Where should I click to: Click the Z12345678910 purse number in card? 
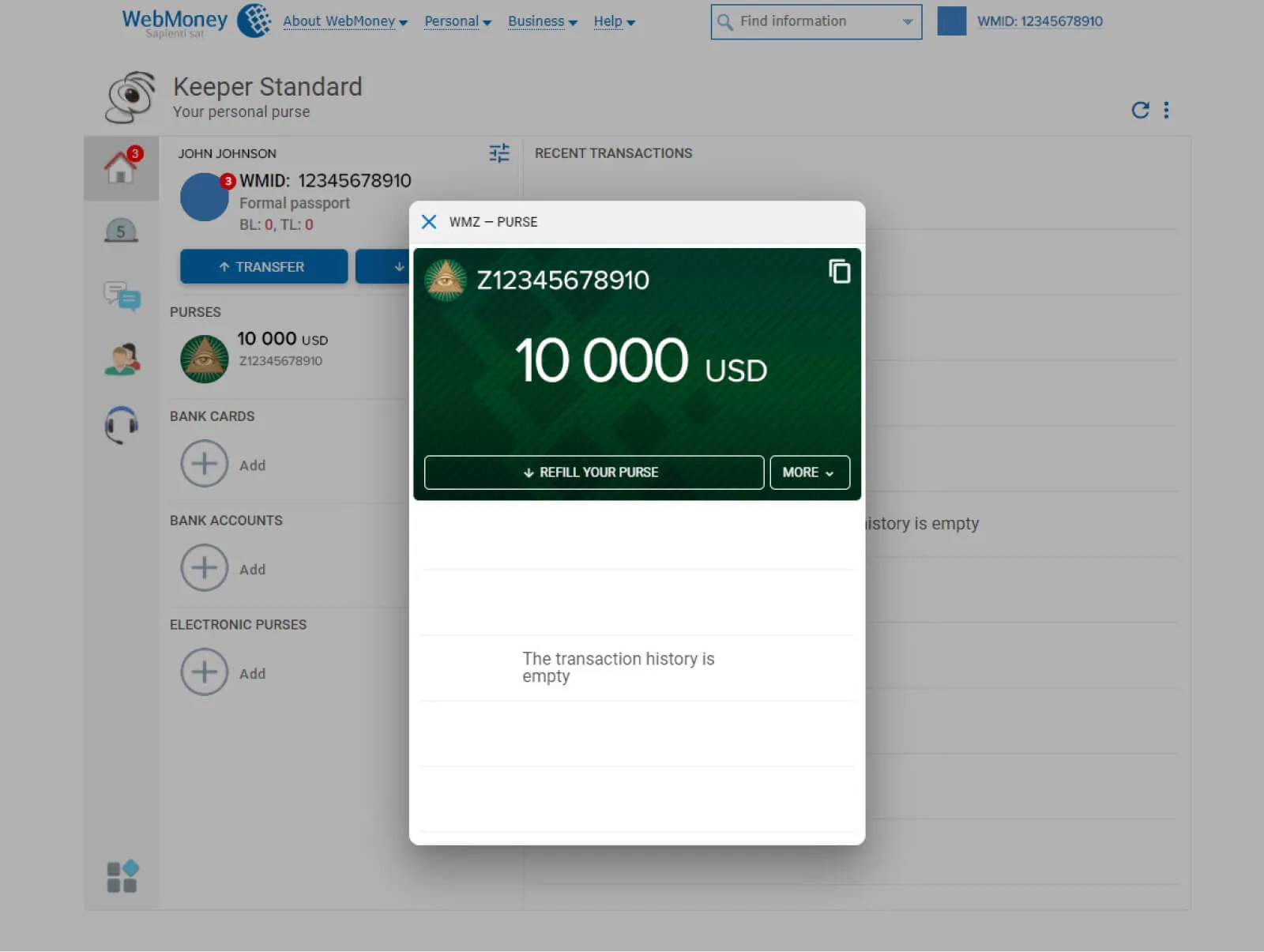click(562, 280)
